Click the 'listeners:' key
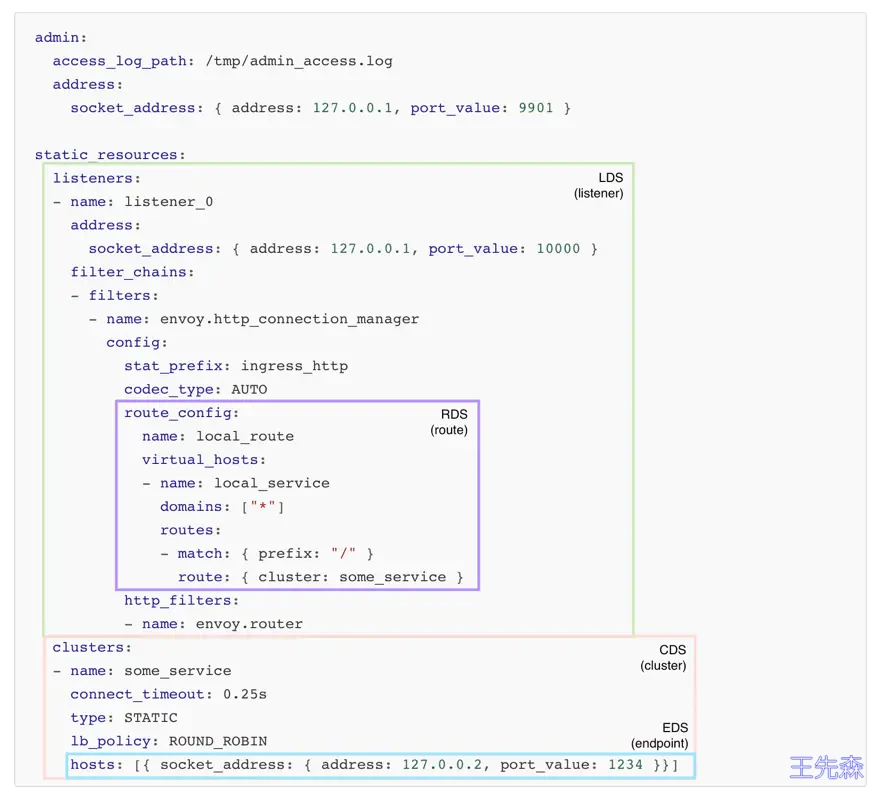The width and height of the screenshot is (884, 800). tap(96, 179)
